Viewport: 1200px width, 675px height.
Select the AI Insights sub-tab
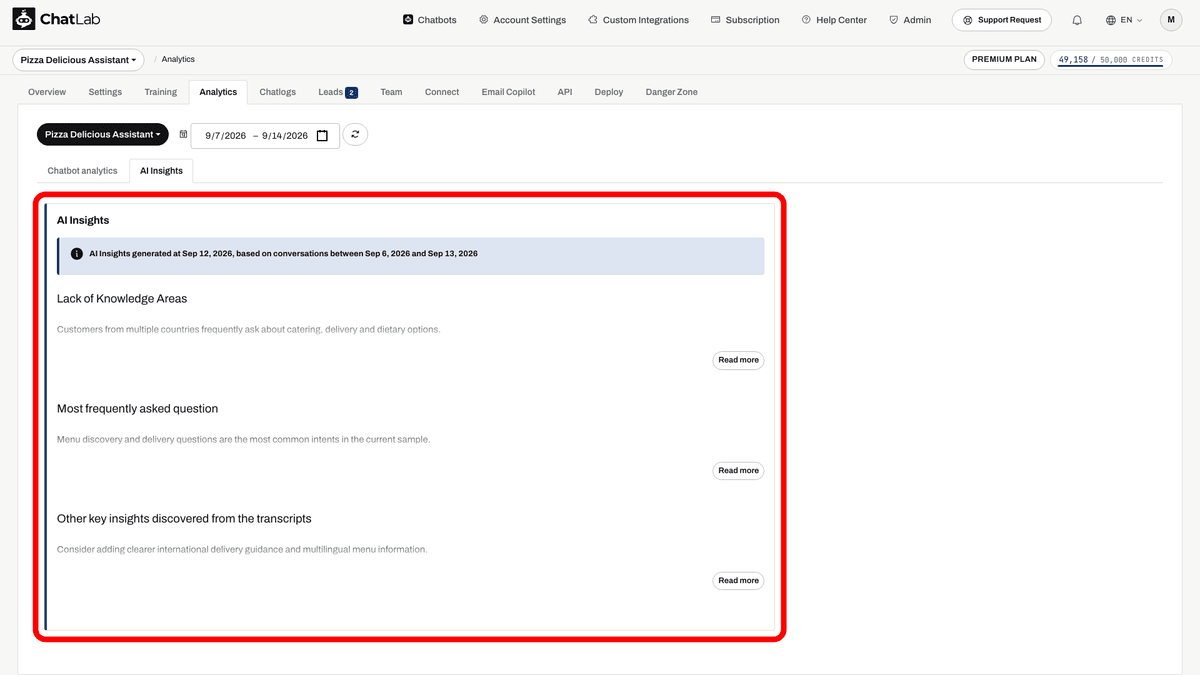(161, 171)
